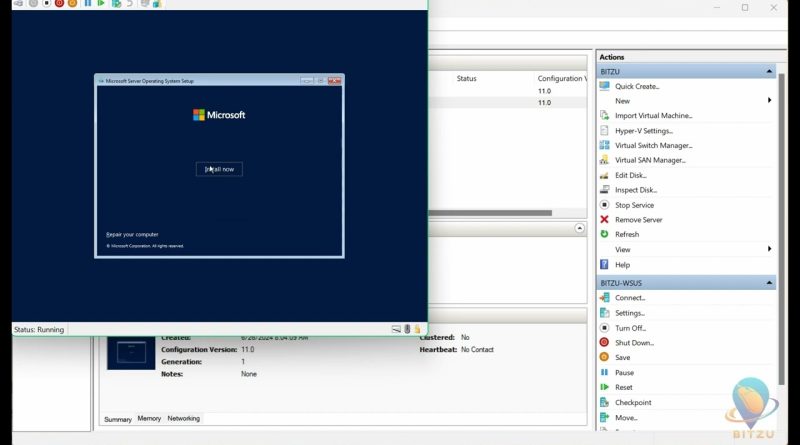
Task: Click the horizontal scrollbar in VM list
Action: point(490,213)
